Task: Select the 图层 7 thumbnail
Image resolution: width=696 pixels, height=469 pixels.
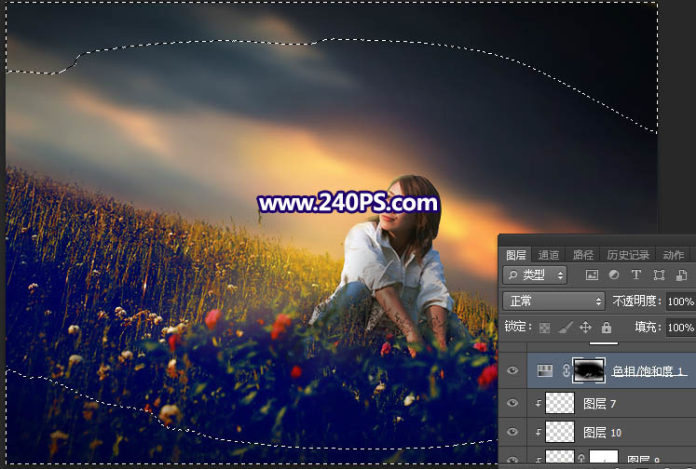Action: 559,403
